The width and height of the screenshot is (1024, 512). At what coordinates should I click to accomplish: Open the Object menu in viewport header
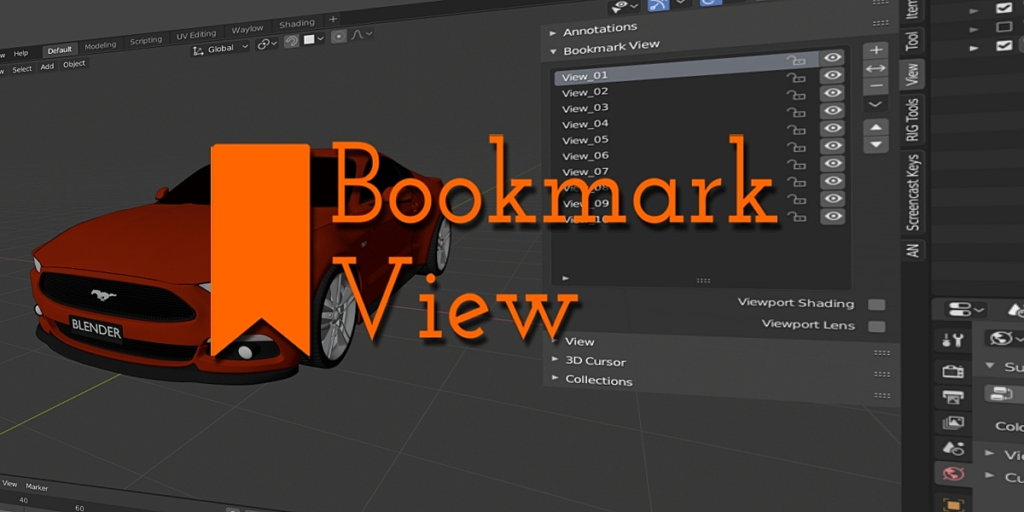(x=74, y=65)
